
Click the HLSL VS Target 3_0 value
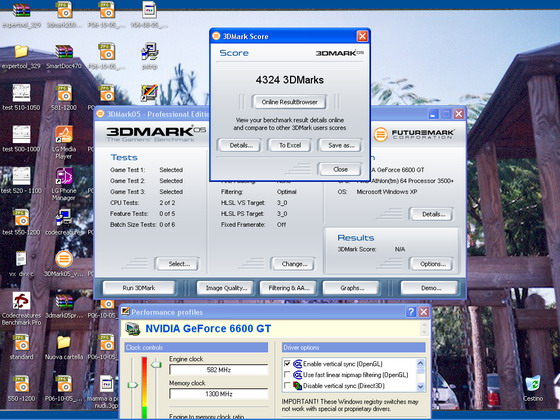click(282, 203)
